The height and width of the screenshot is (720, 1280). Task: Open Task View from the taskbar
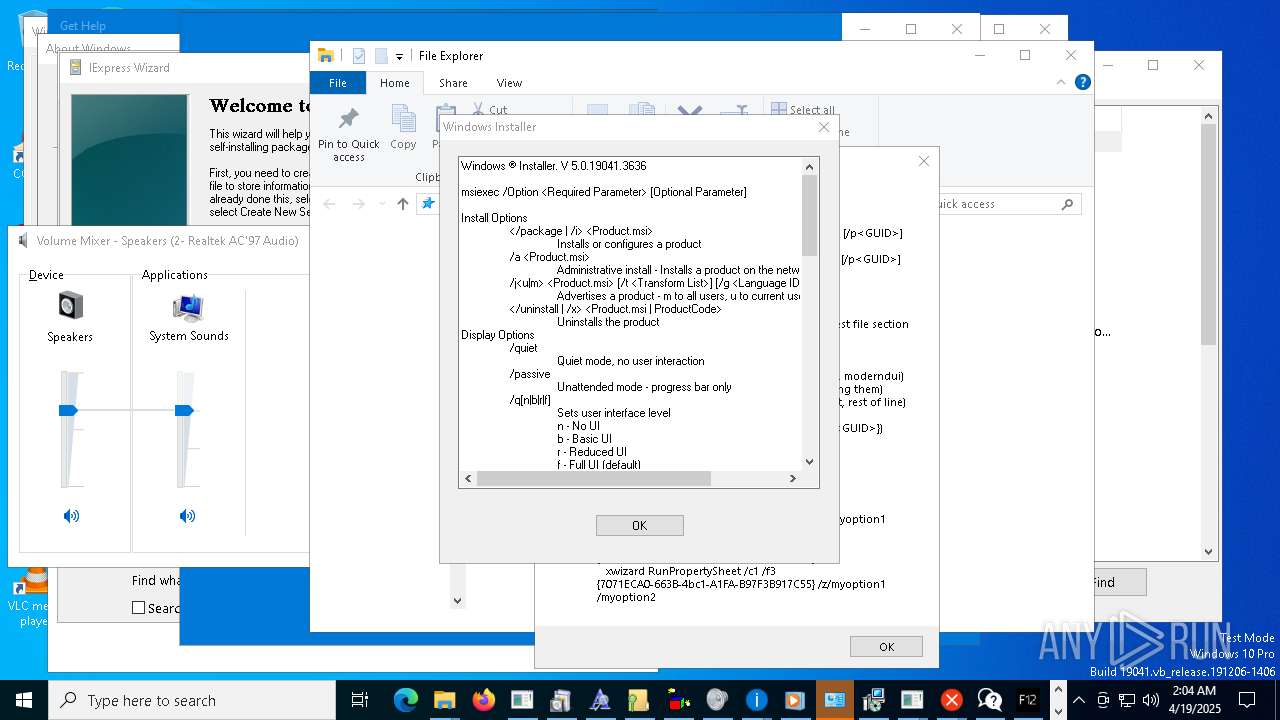tap(360, 700)
